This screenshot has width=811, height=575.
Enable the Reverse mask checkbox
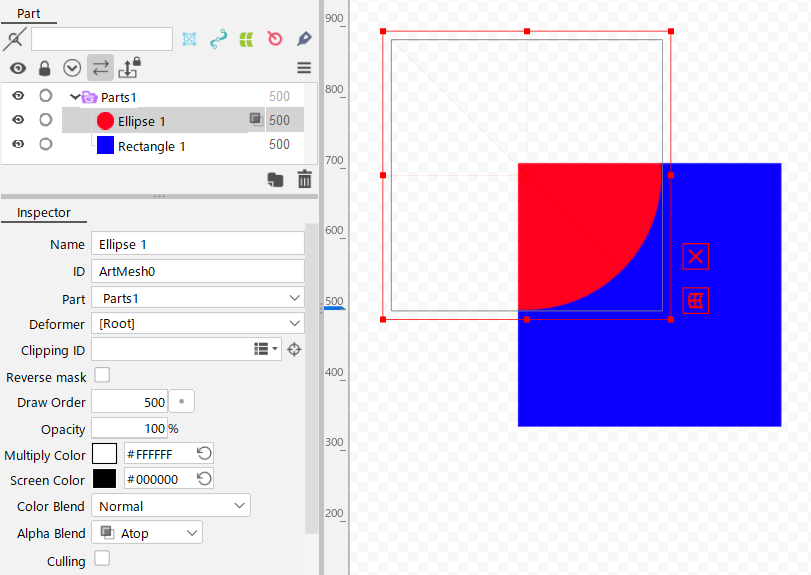click(102, 375)
